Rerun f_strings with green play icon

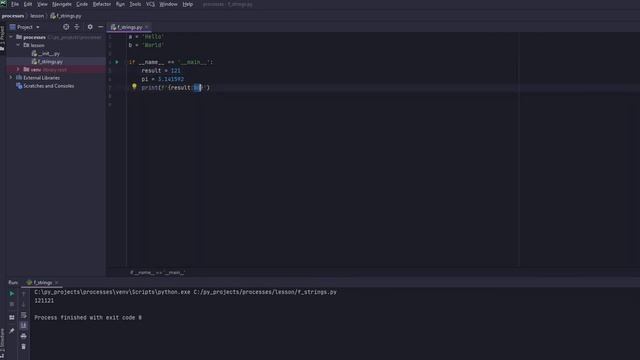[x=12, y=293]
